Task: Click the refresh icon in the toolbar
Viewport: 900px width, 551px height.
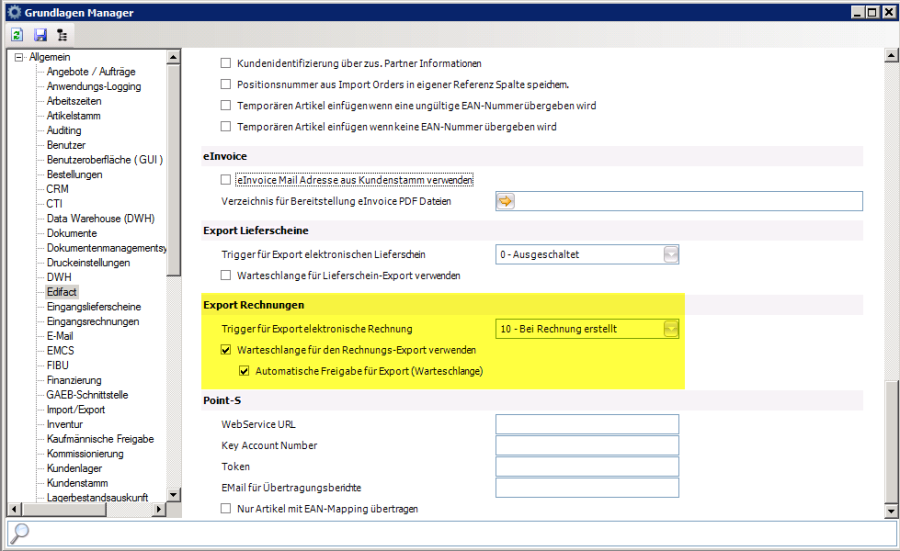Action: [x=18, y=34]
